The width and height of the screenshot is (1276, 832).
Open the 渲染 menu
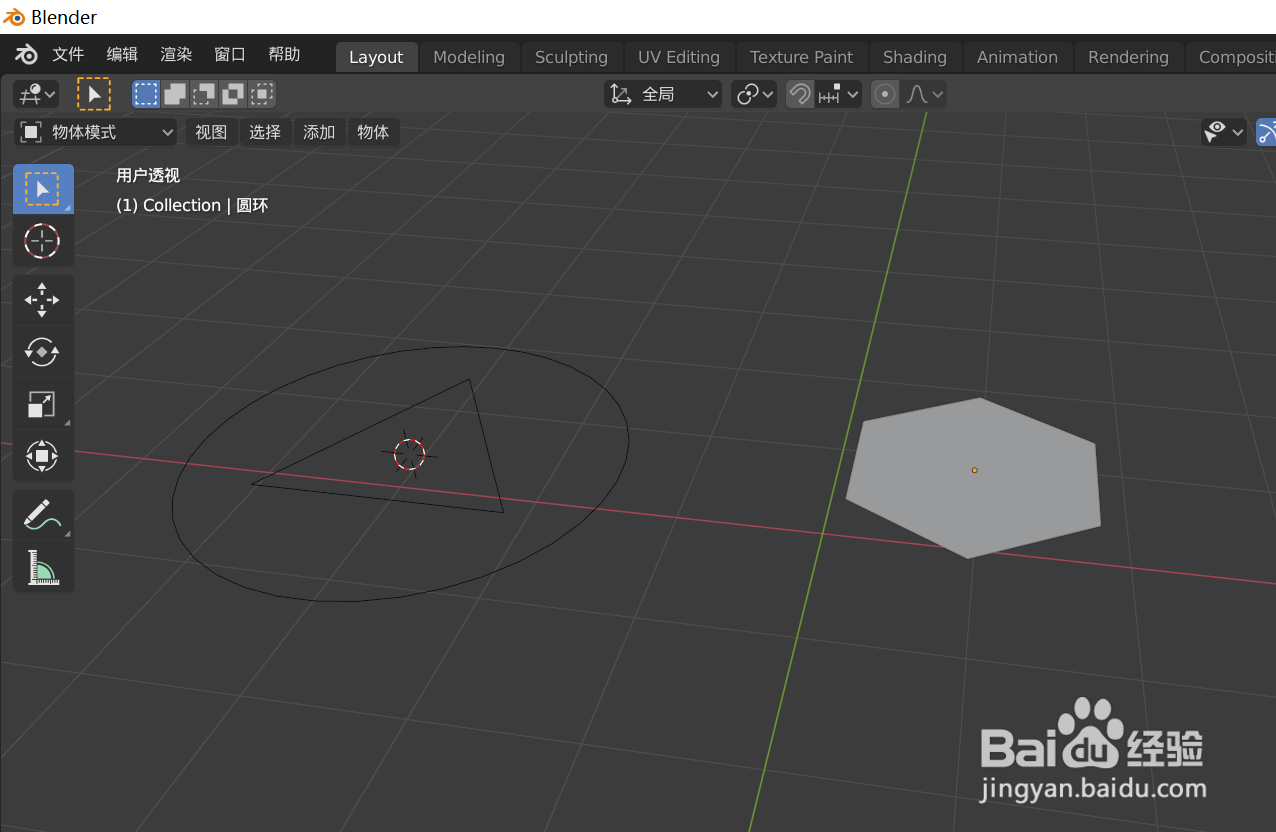[175, 54]
